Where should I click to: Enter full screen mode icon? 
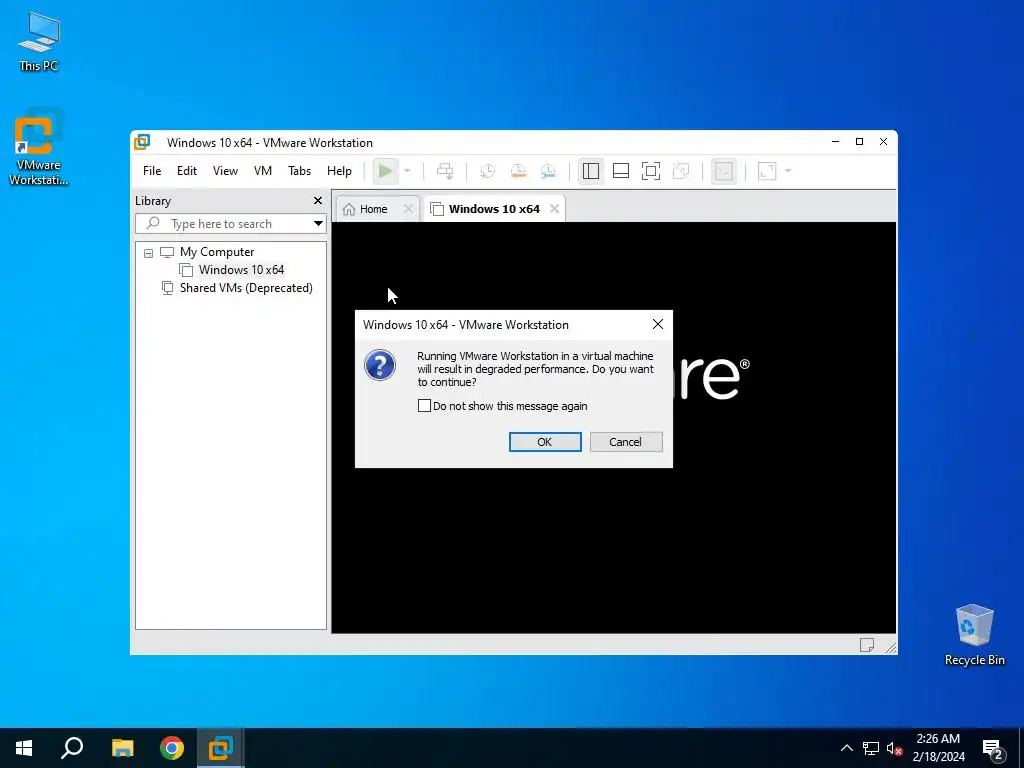coord(650,171)
